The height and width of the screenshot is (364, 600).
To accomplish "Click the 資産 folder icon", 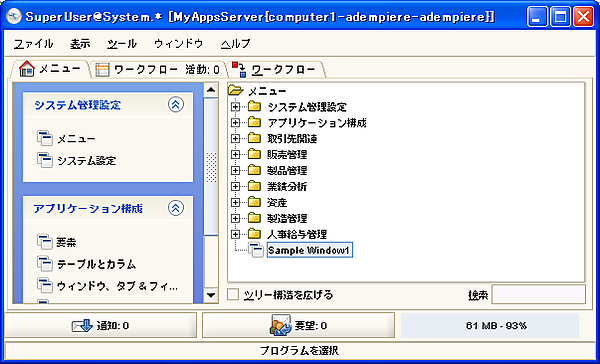I will point(254,202).
